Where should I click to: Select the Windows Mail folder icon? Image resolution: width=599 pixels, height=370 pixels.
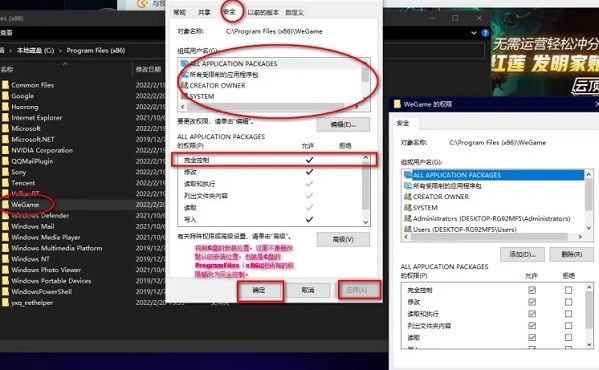coord(5,226)
